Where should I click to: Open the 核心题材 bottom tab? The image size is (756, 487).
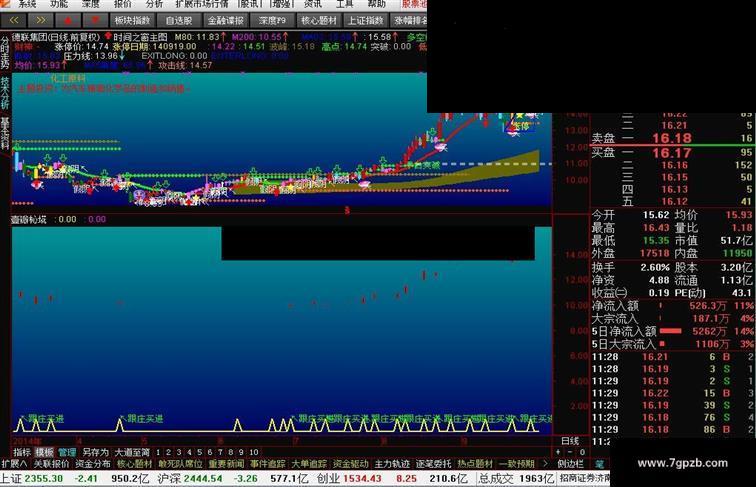coord(135,464)
